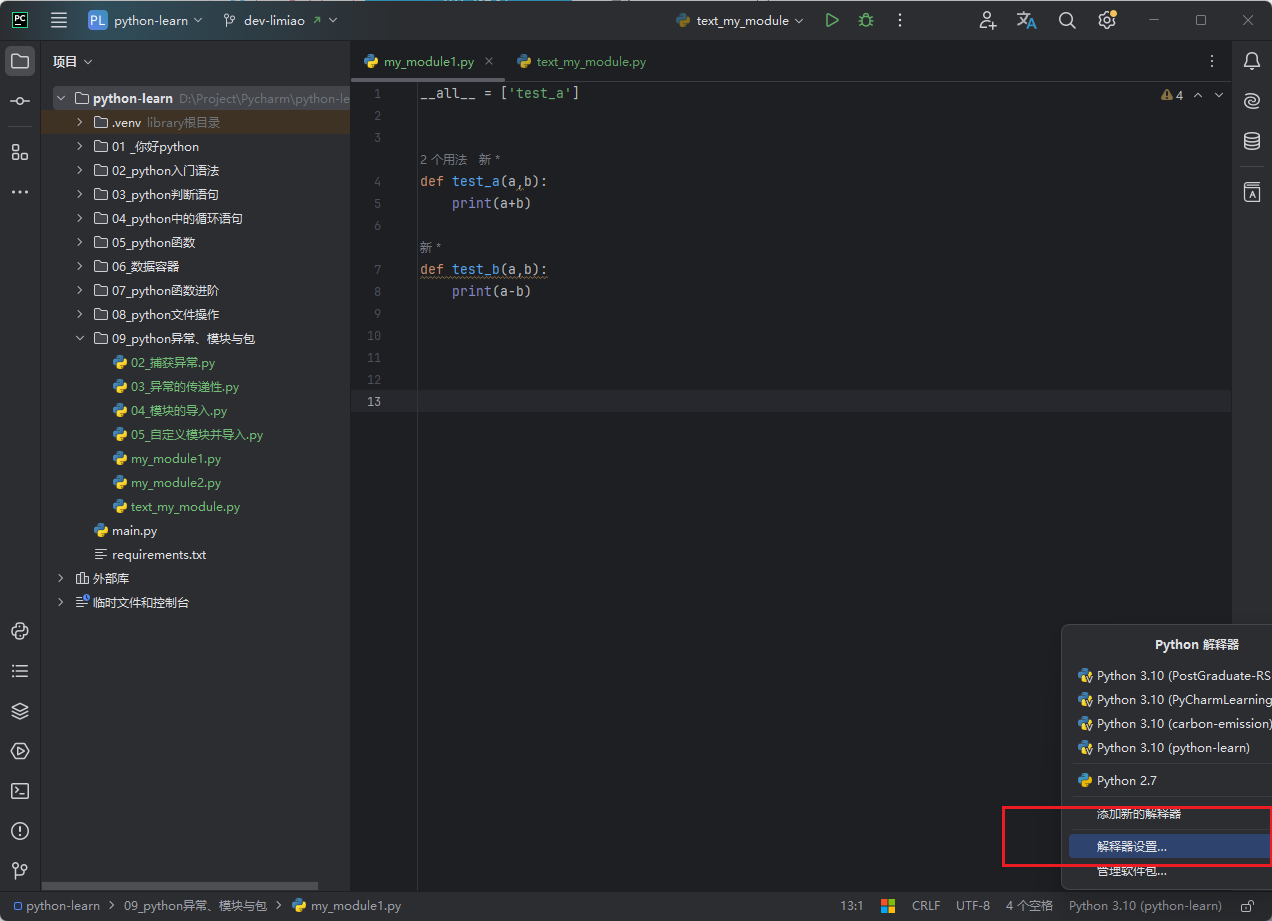Choose Python 3.10 (python-learn) in popup
The image size is (1272, 921).
pyautogui.click(x=1170, y=748)
